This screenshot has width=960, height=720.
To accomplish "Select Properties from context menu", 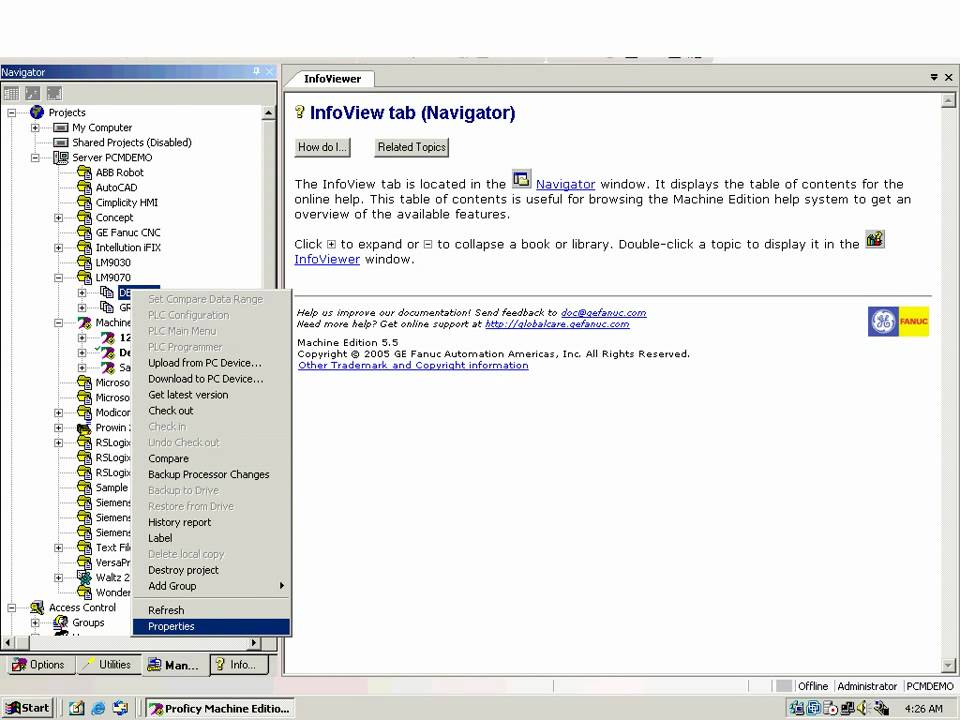I will click(211, 626).
